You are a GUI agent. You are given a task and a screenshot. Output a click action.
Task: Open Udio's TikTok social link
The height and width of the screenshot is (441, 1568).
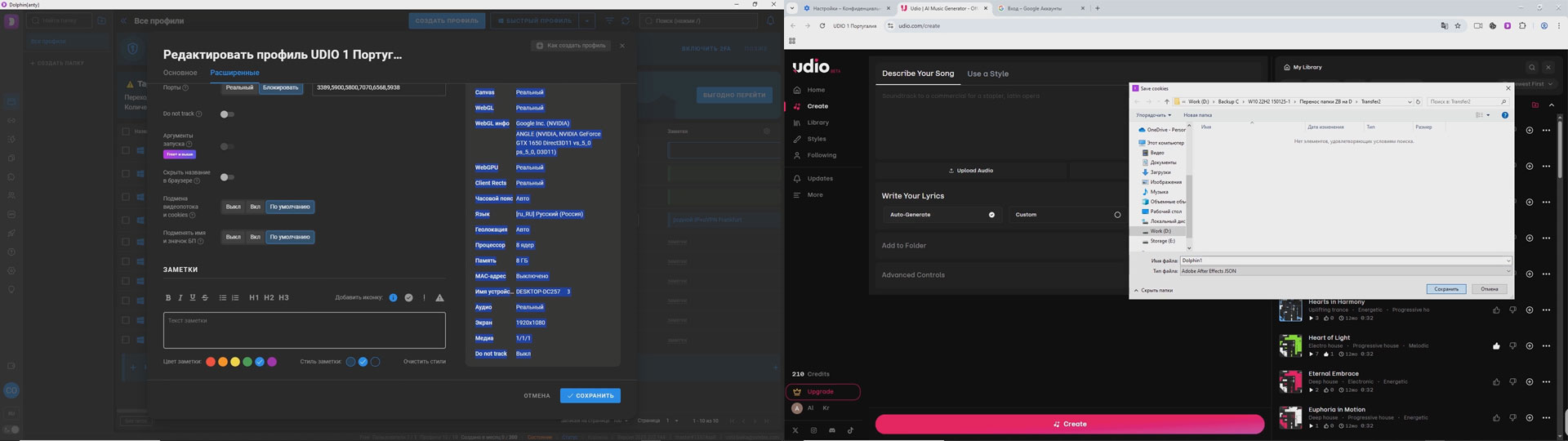pyautogui.click(x=850, y=430)
